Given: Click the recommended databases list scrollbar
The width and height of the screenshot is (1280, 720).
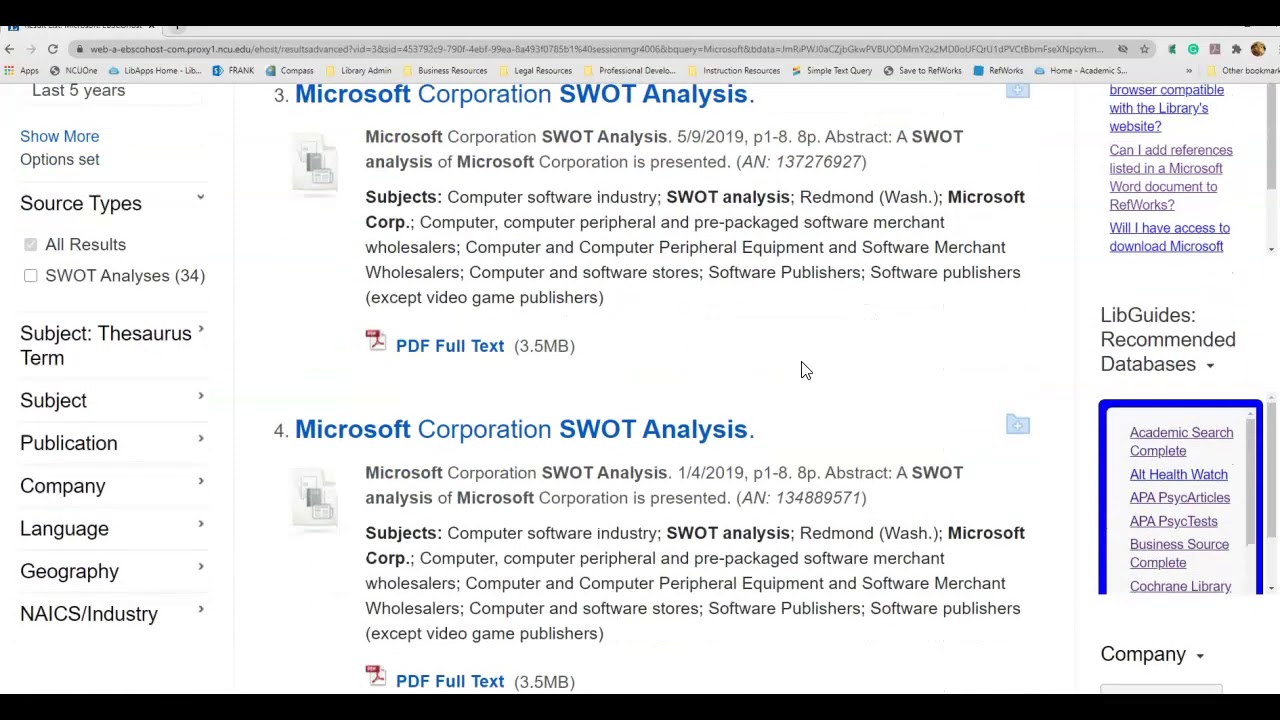Looking at the screenshot, I should pos(1250,480).
